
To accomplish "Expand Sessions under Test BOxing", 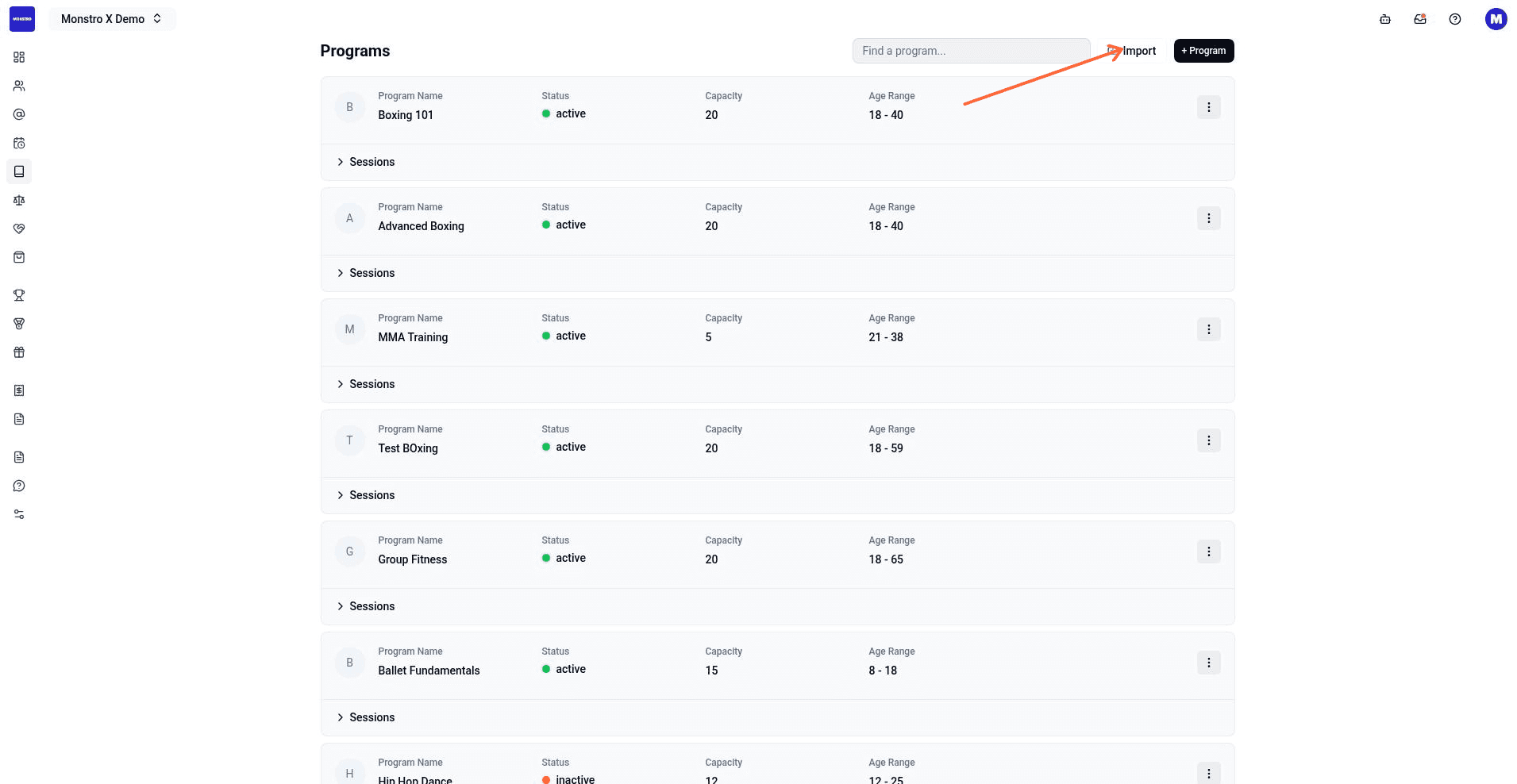I will [366, 495].
